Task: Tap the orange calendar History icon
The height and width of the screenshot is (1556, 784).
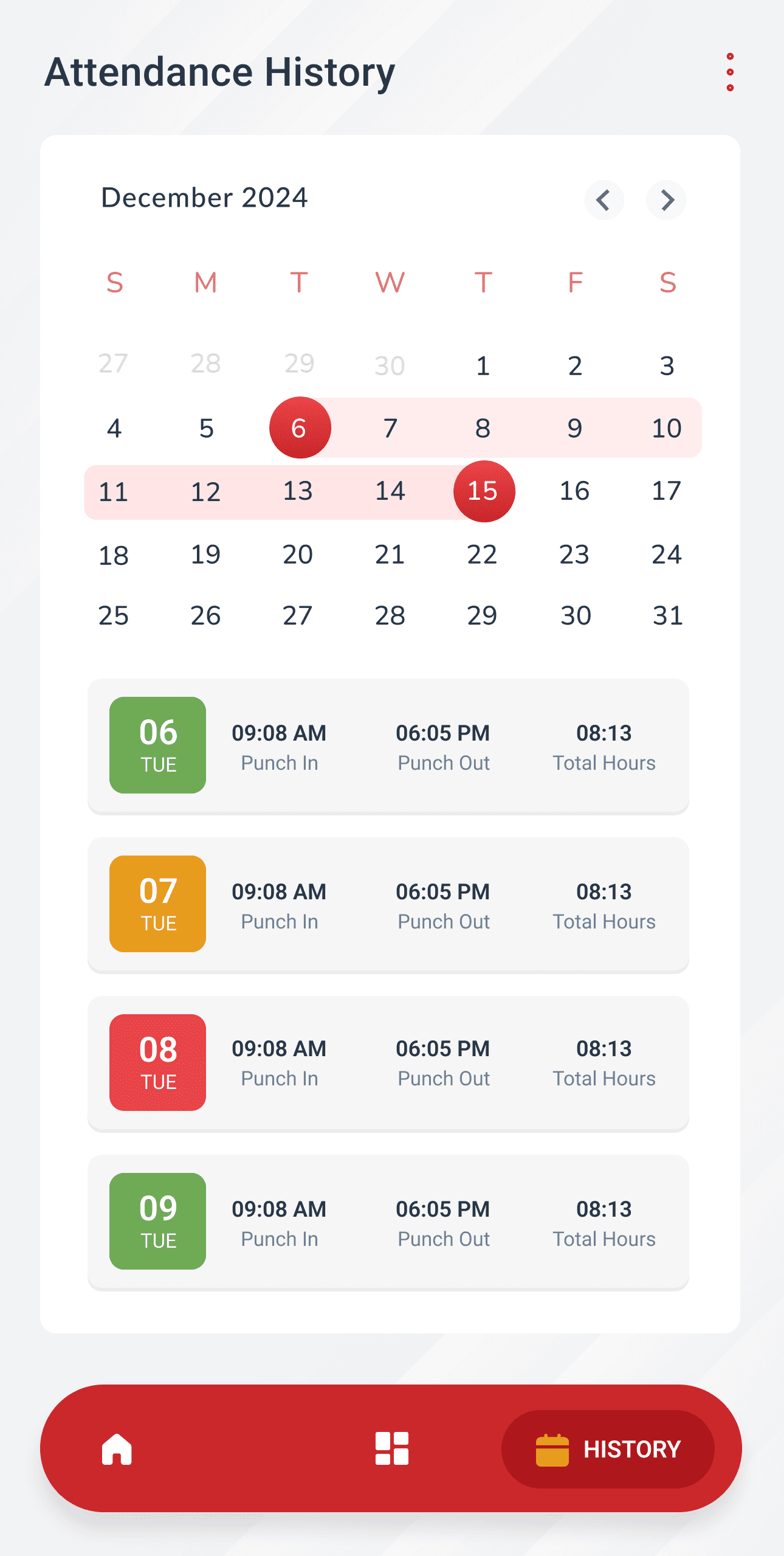Action: (552, 1450)
